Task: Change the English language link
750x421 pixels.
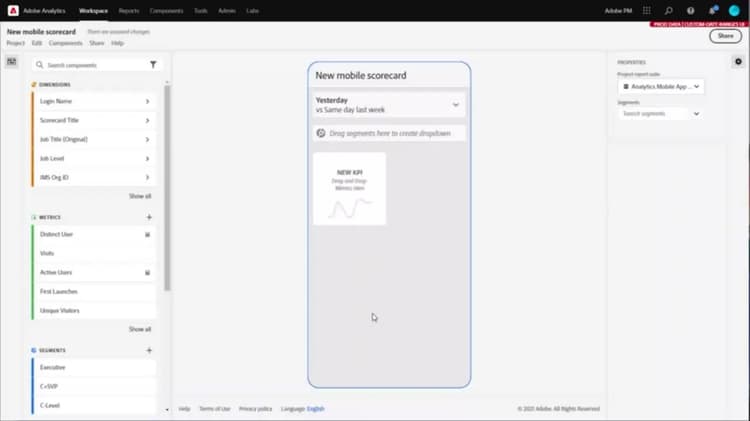Action: point(316,409)
